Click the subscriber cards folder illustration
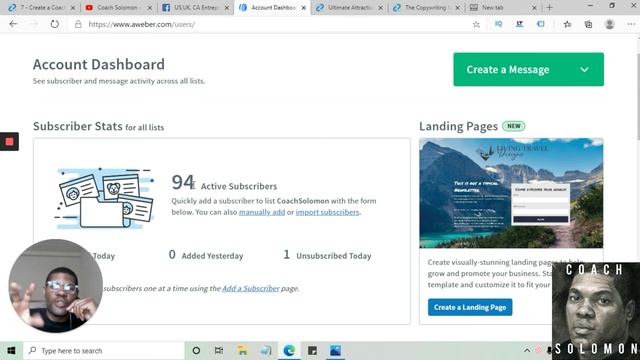 pos(104,198)
